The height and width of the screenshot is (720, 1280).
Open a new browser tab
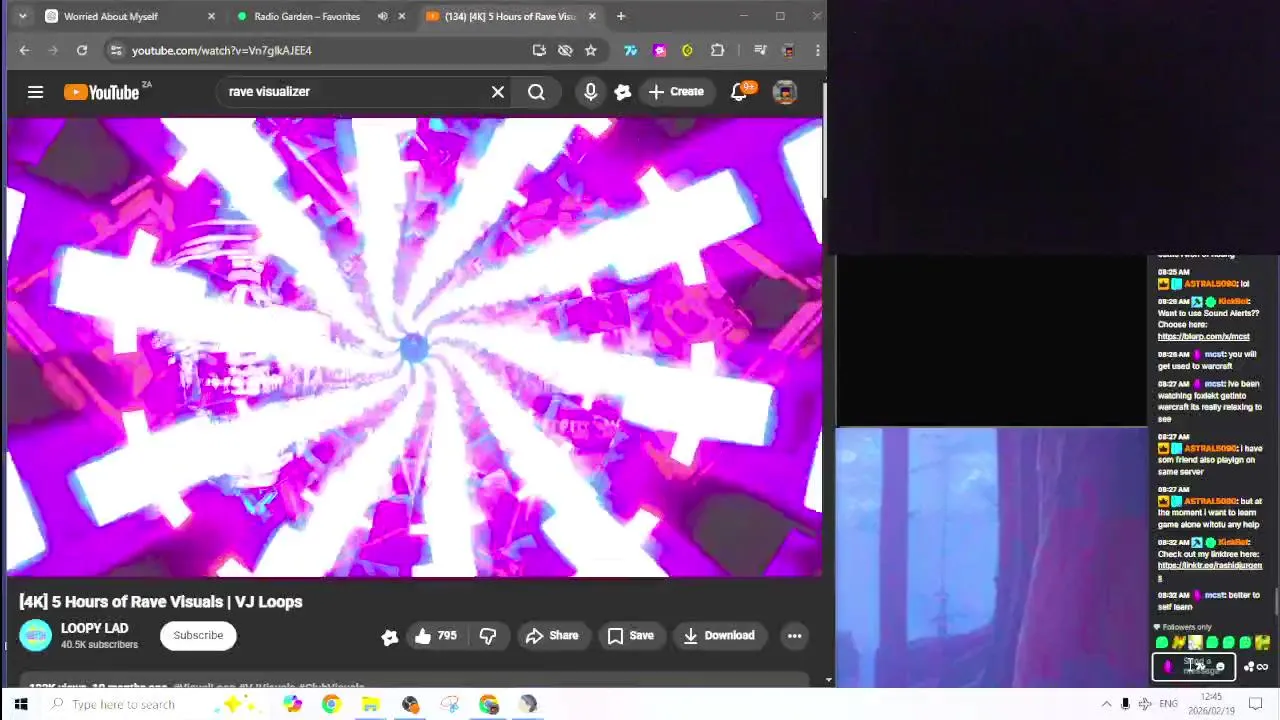621,16
